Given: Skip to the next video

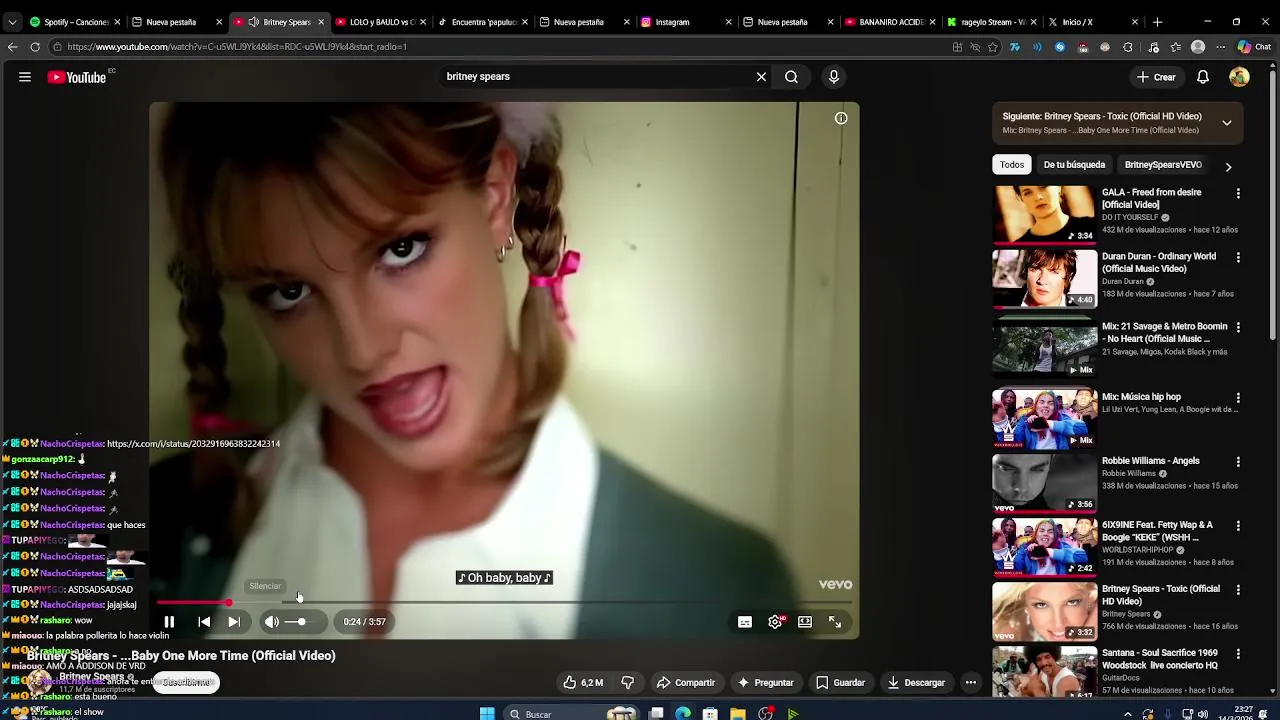Looking at the screenshot, I should (234, 622).
